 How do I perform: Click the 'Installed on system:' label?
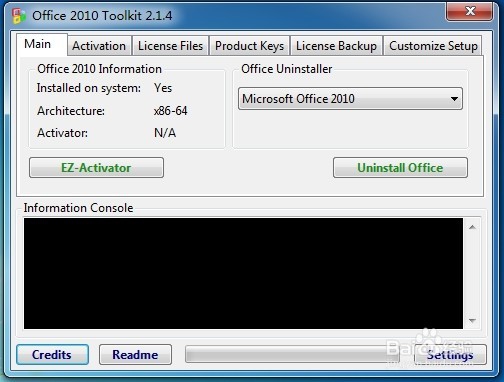89,88
